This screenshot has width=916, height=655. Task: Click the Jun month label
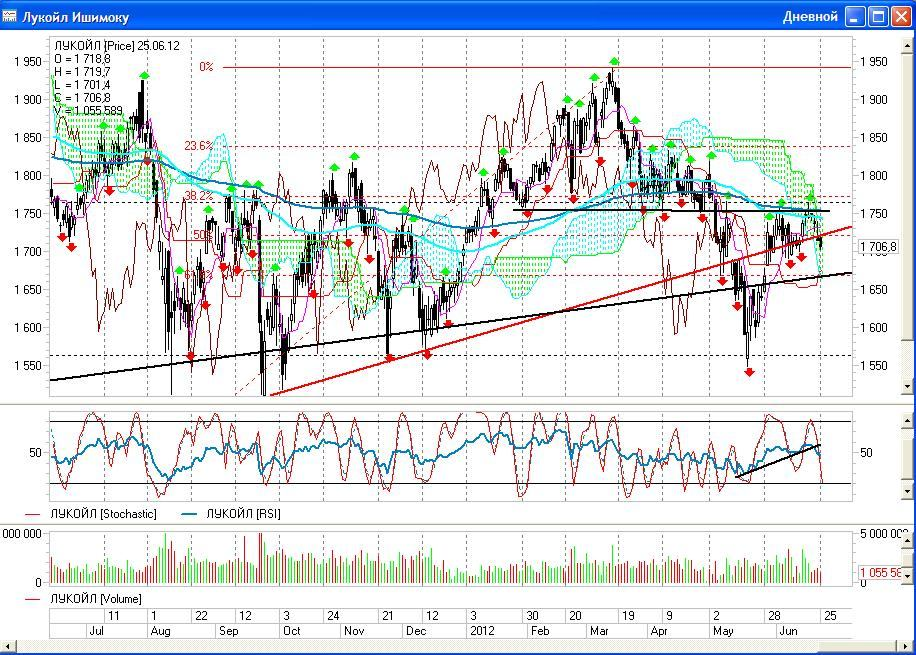[x=788, y=631]
